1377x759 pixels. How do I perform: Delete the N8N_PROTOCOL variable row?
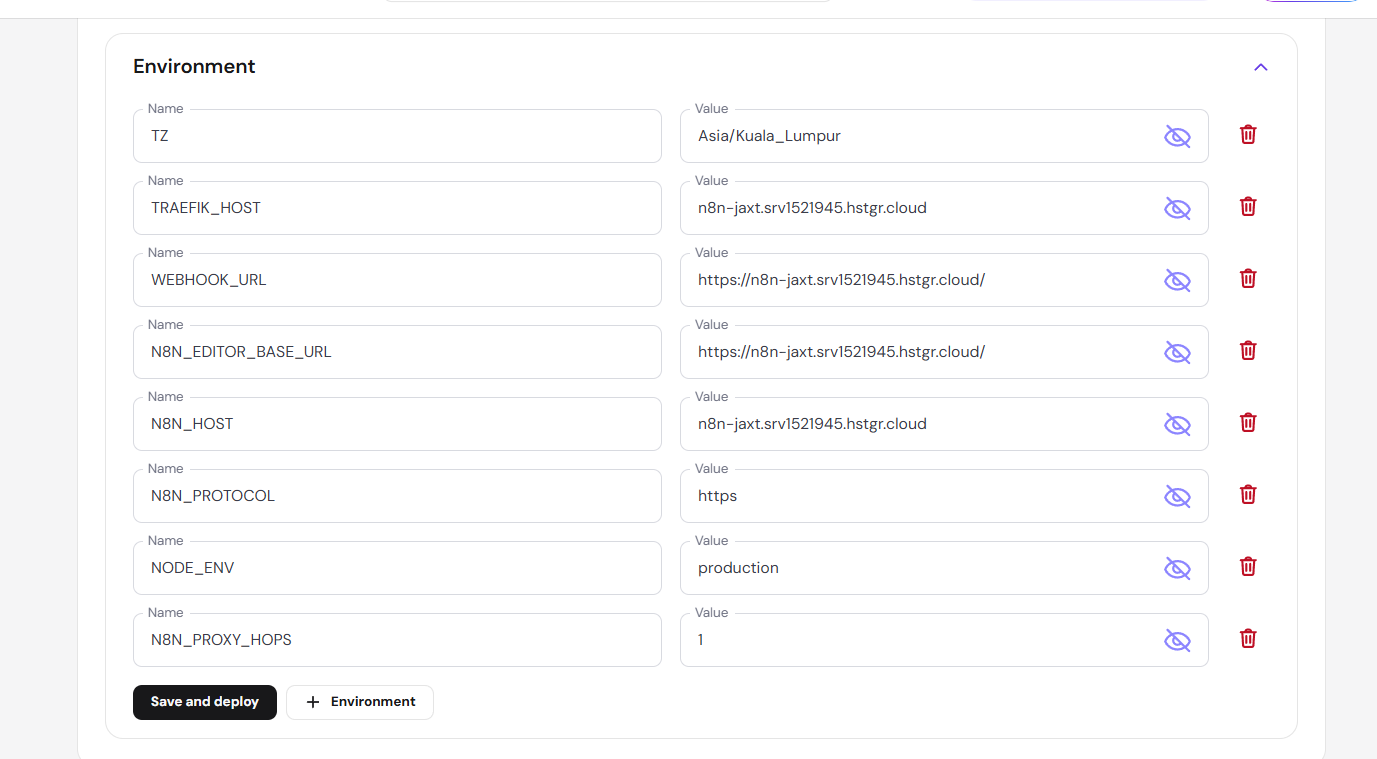click(1248, 495)
